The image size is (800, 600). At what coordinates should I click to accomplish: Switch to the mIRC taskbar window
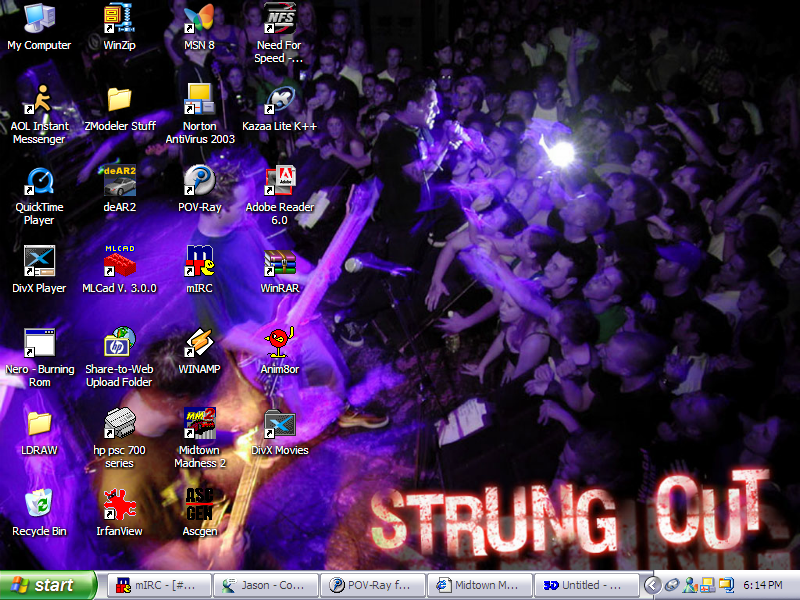tap(158, 585)
